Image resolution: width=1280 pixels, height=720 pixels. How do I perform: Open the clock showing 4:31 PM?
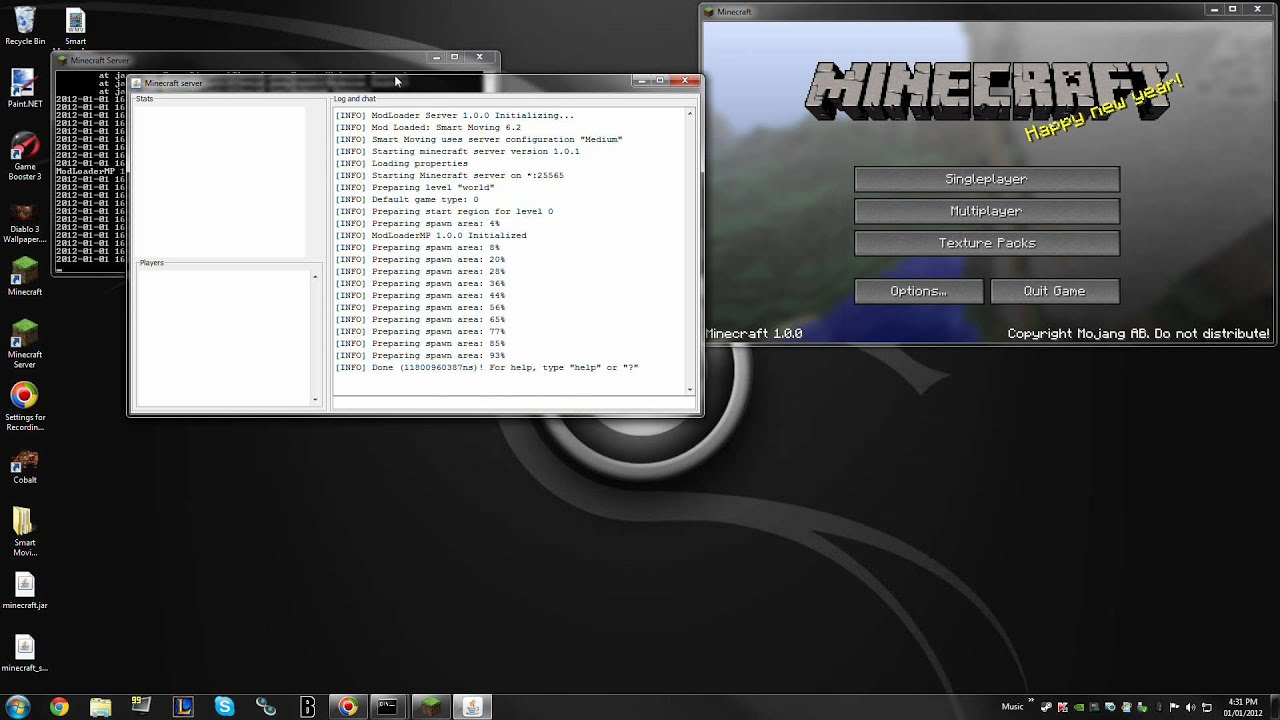click(1242, 707)
